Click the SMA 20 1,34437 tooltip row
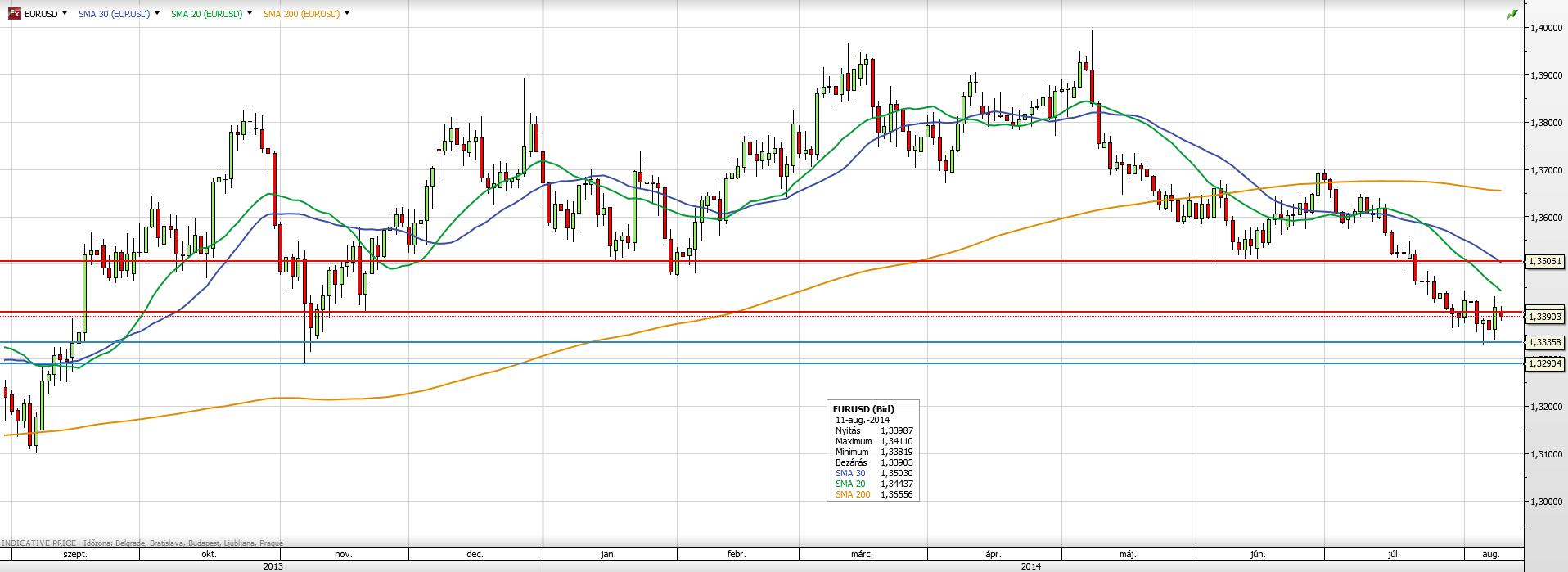 [x=874, y=484]
